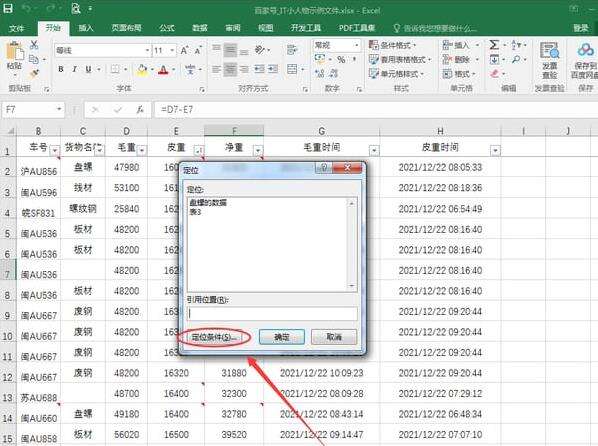Click the Cut scissors icon
The image size is (598, 446).
[x=34, y=45]
